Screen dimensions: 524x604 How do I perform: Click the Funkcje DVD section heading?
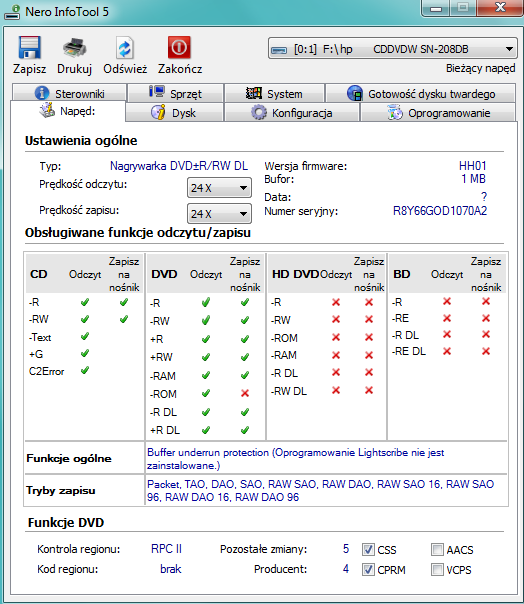tap(66, 523)
